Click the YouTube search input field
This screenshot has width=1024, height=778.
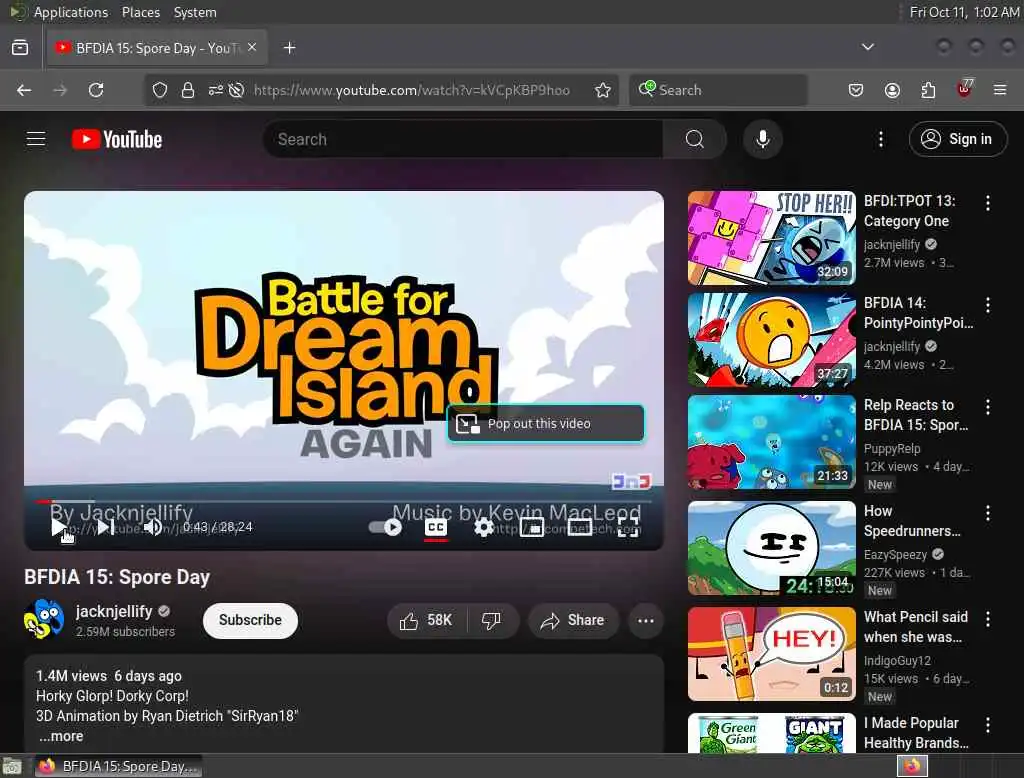[x=463, y=139]
